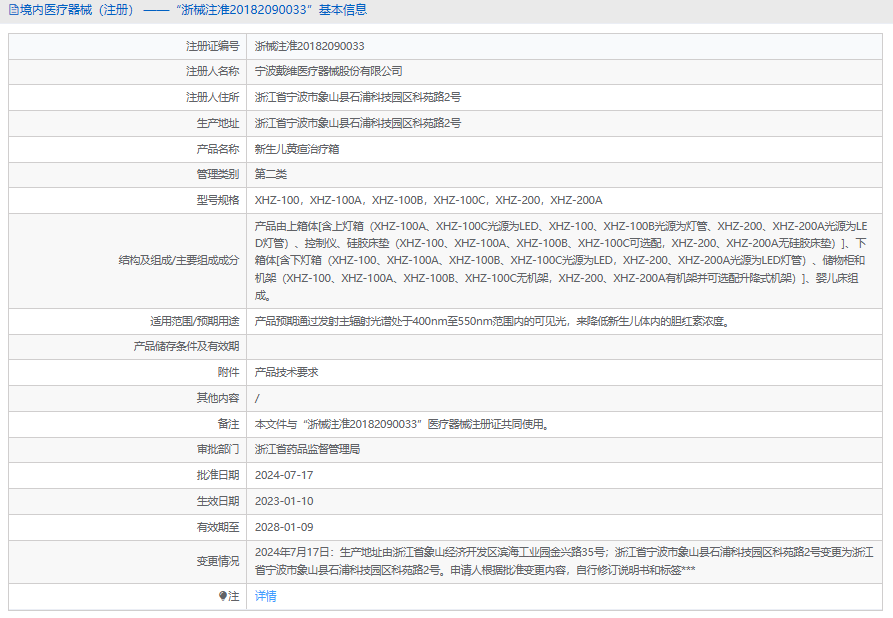Select the approving department 浙江省药品监督管理局
Screen dimensions: 893x618
click(x=307, y=449)
